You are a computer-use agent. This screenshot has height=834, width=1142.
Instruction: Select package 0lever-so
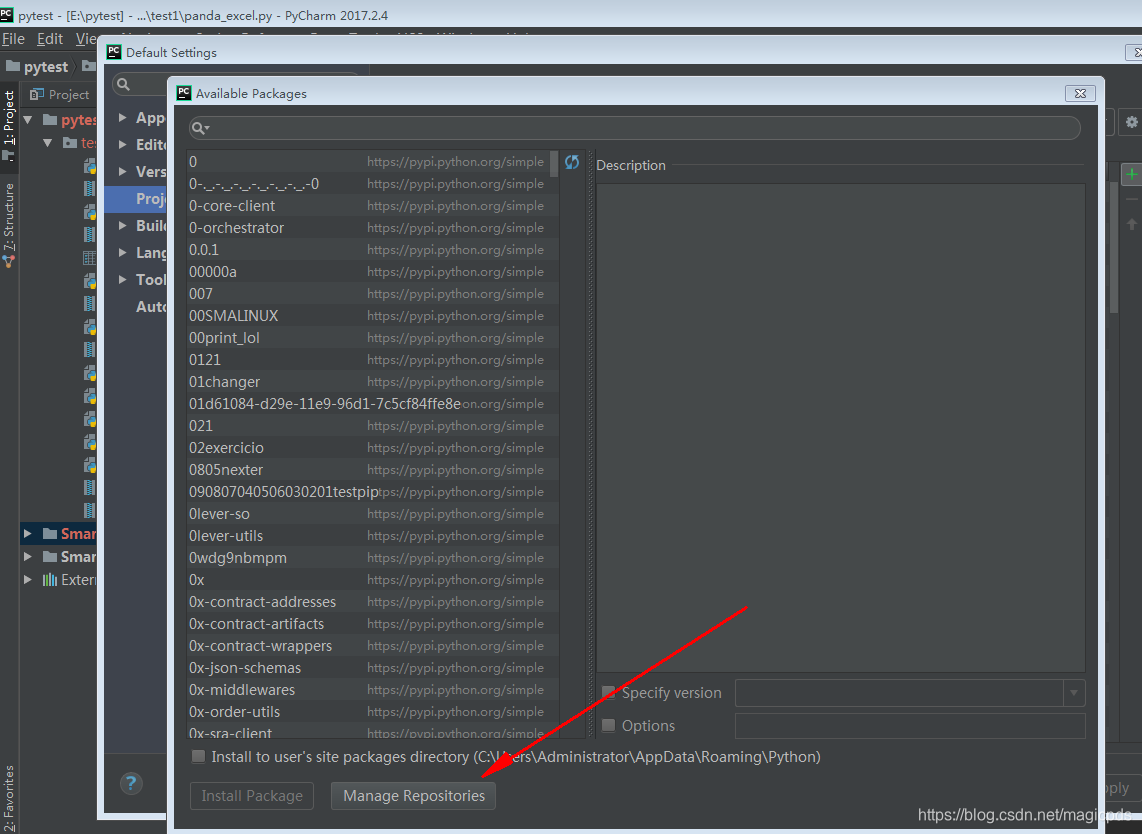(372, 514)
